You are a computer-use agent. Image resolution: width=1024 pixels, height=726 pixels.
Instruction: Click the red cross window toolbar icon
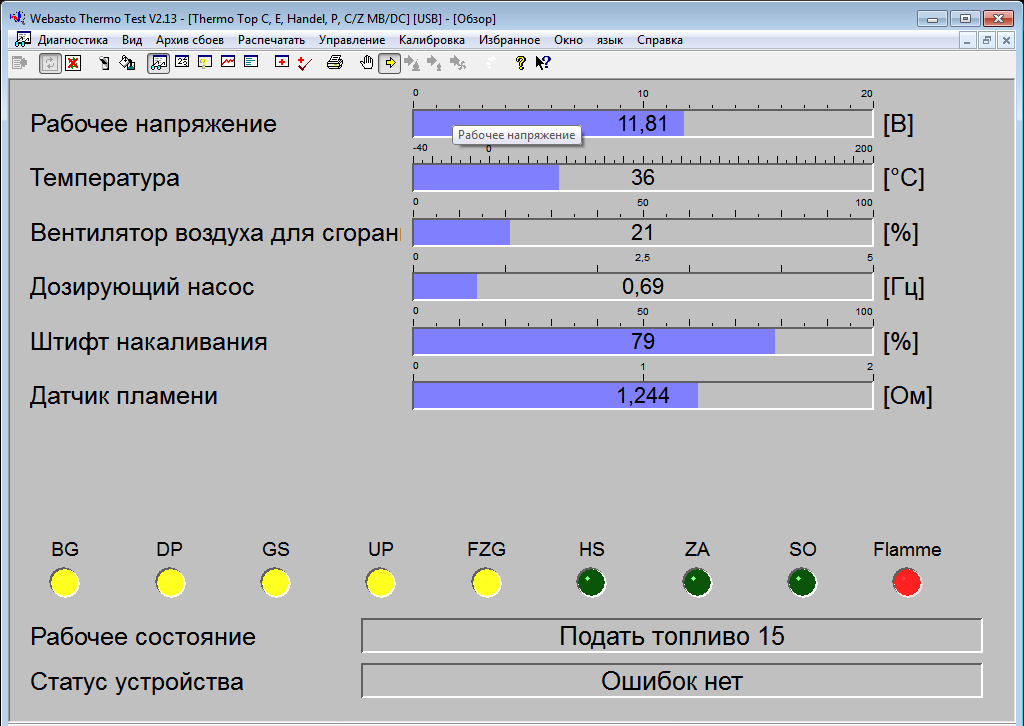(281, 62)
